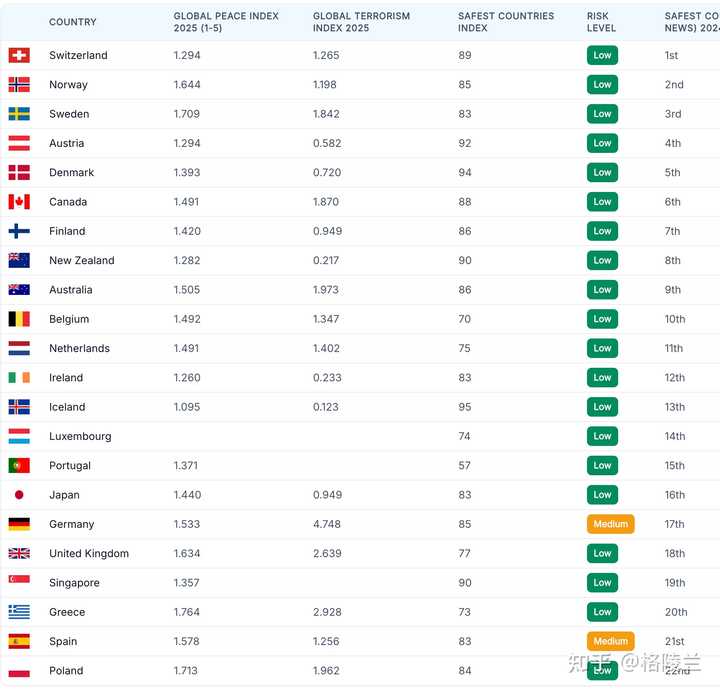The width and height of the screenshot is (720, 692).
Task: Click the Iceland flag icon
Action: coord(19,407)
